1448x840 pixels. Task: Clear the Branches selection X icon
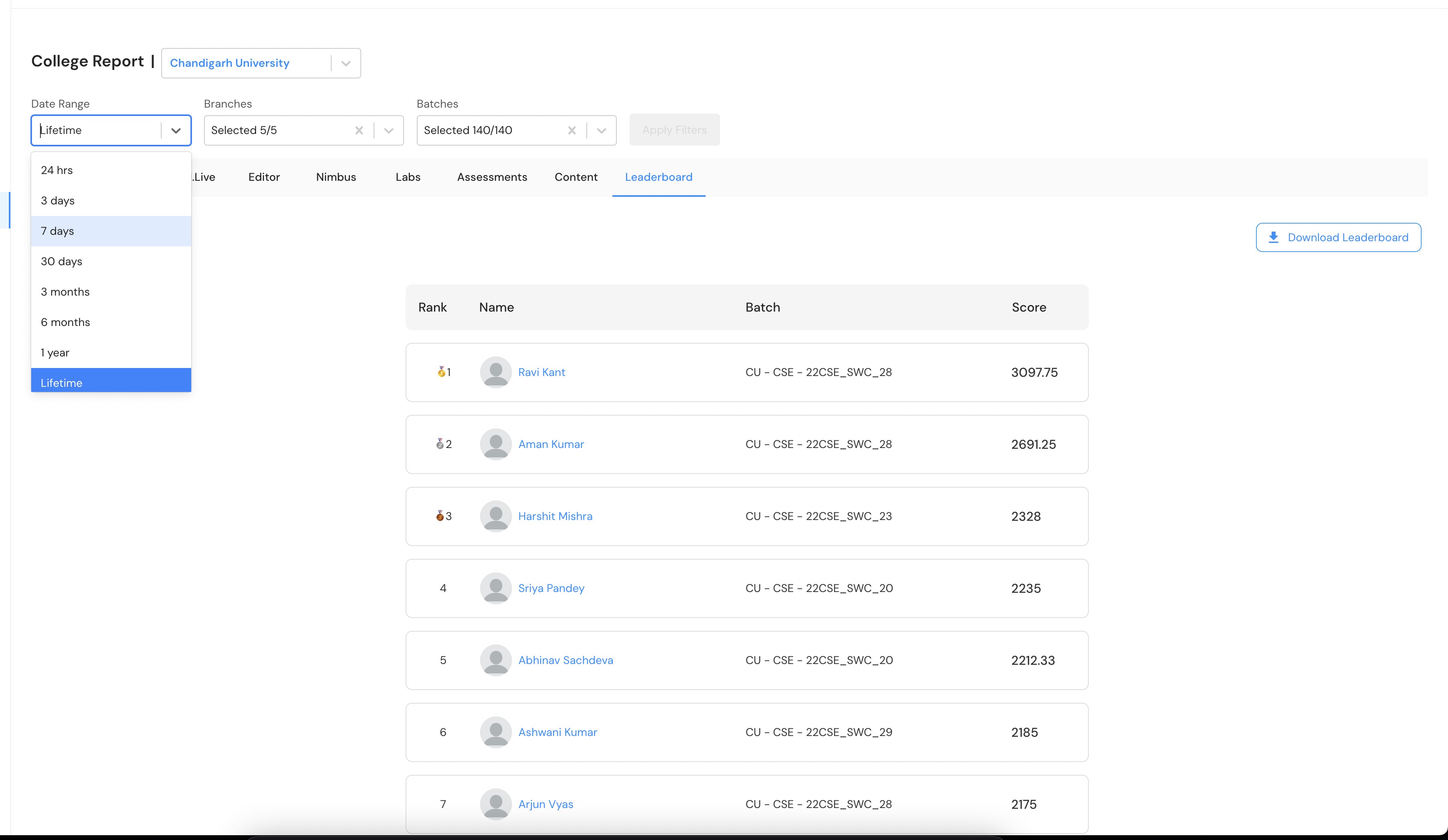point(359,130)
